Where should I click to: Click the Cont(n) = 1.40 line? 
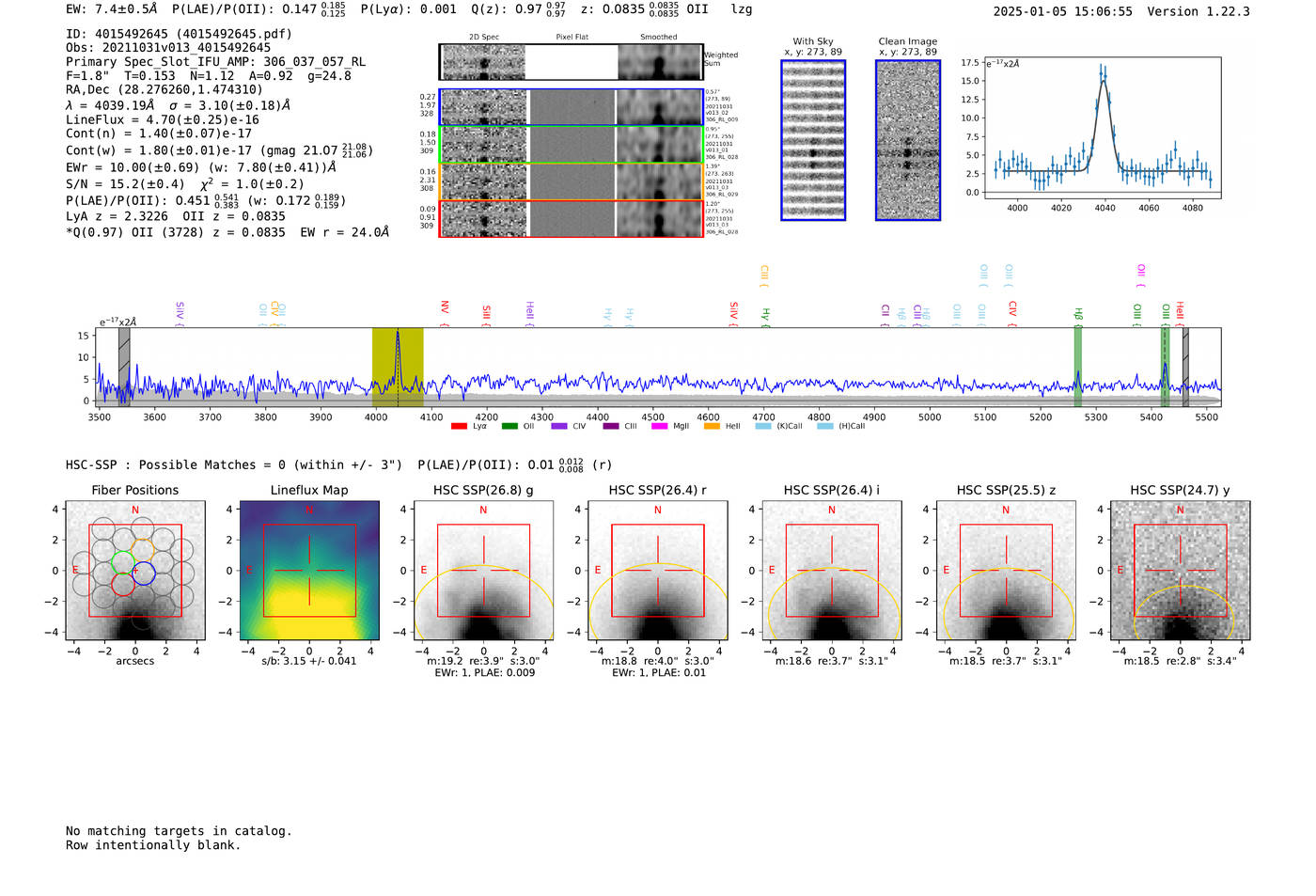(x=159, y=134)
